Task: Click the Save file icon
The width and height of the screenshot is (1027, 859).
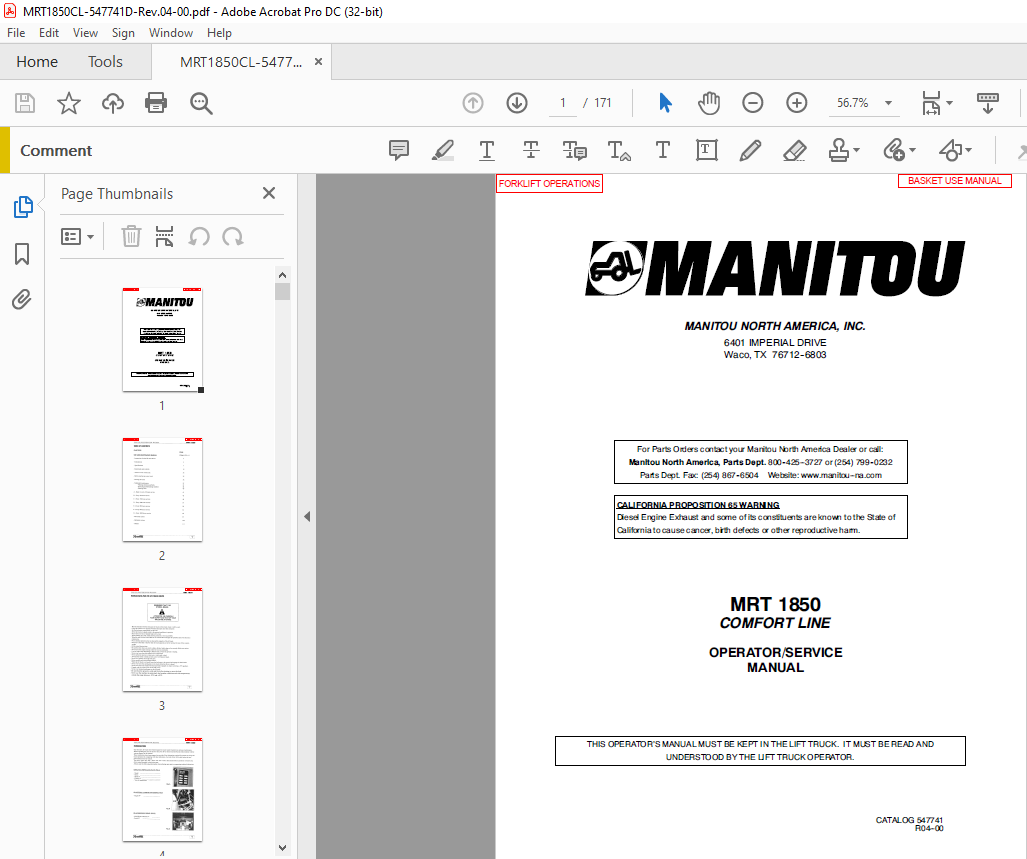Action: (25, 103)
